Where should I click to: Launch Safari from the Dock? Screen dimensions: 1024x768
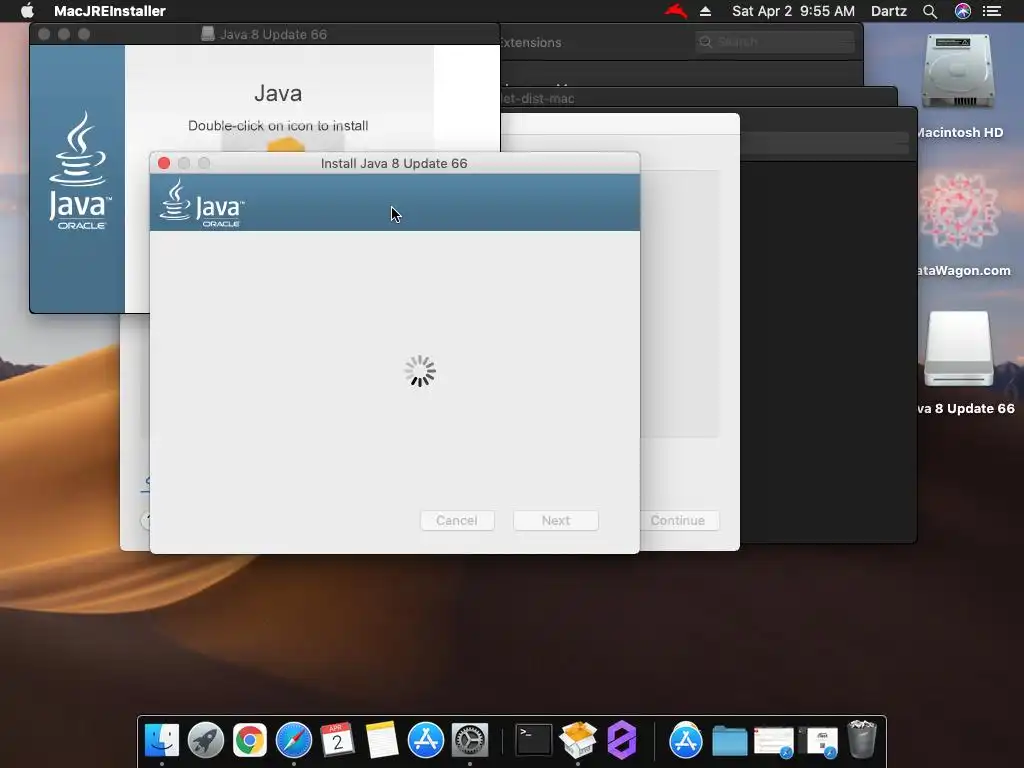294,740
